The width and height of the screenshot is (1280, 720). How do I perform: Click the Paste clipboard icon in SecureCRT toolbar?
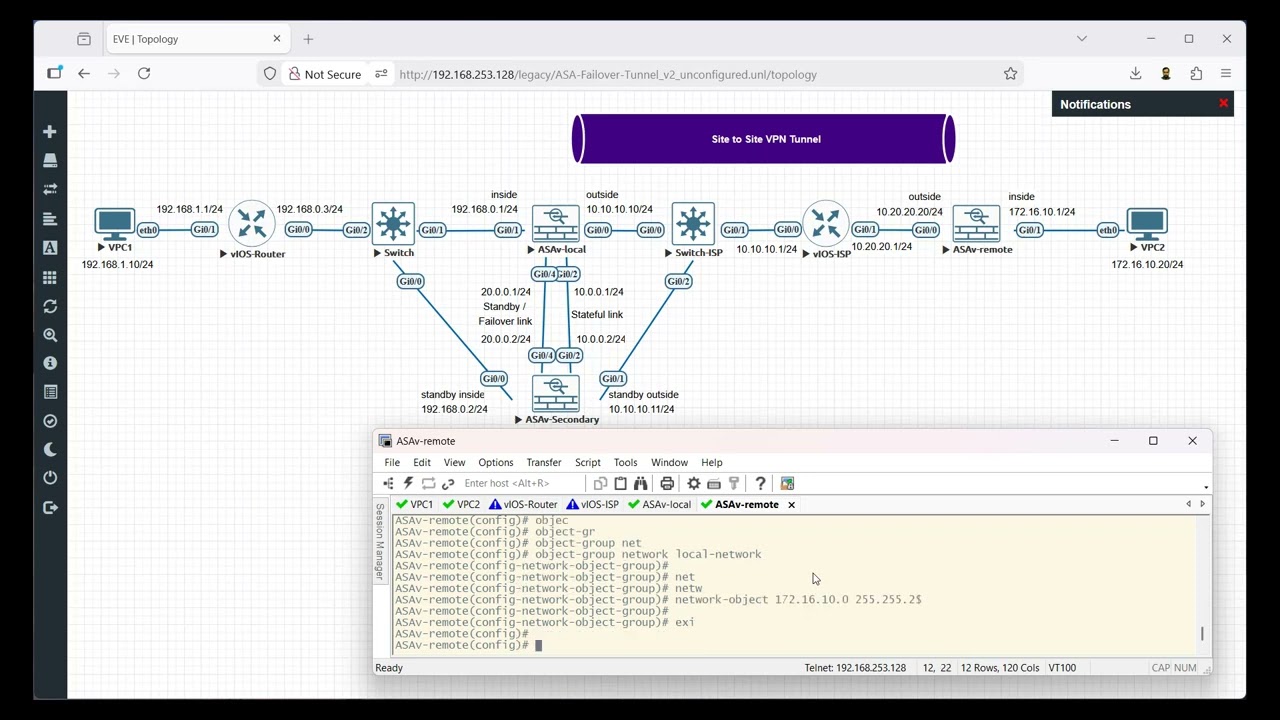(x=620, y=484)
